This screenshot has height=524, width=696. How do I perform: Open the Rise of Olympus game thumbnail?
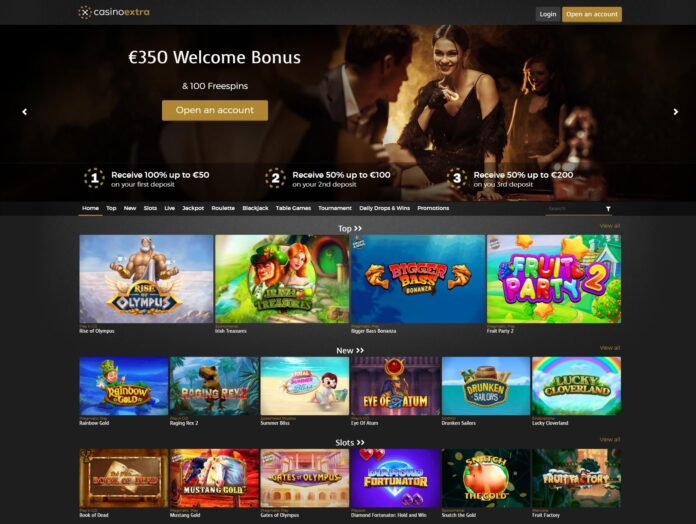point(146,279)
